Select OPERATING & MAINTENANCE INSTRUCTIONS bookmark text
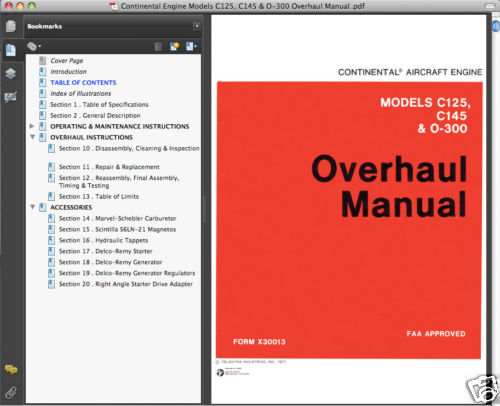Screen dimensions: 500x406 tap(120, 126)
